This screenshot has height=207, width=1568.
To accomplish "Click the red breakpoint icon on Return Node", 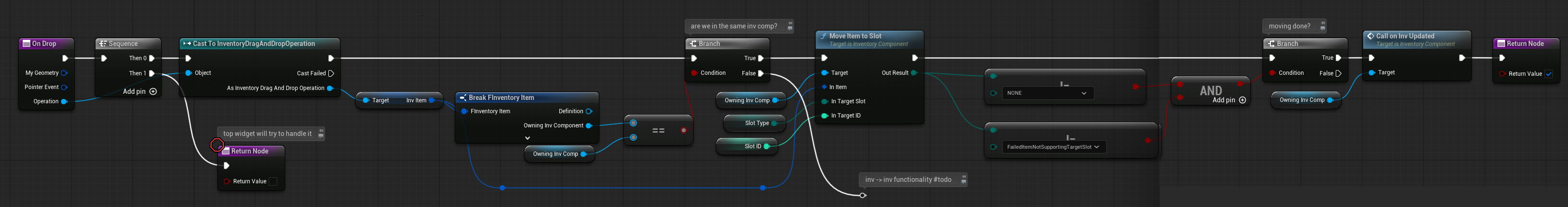I will tap(217, 145).
